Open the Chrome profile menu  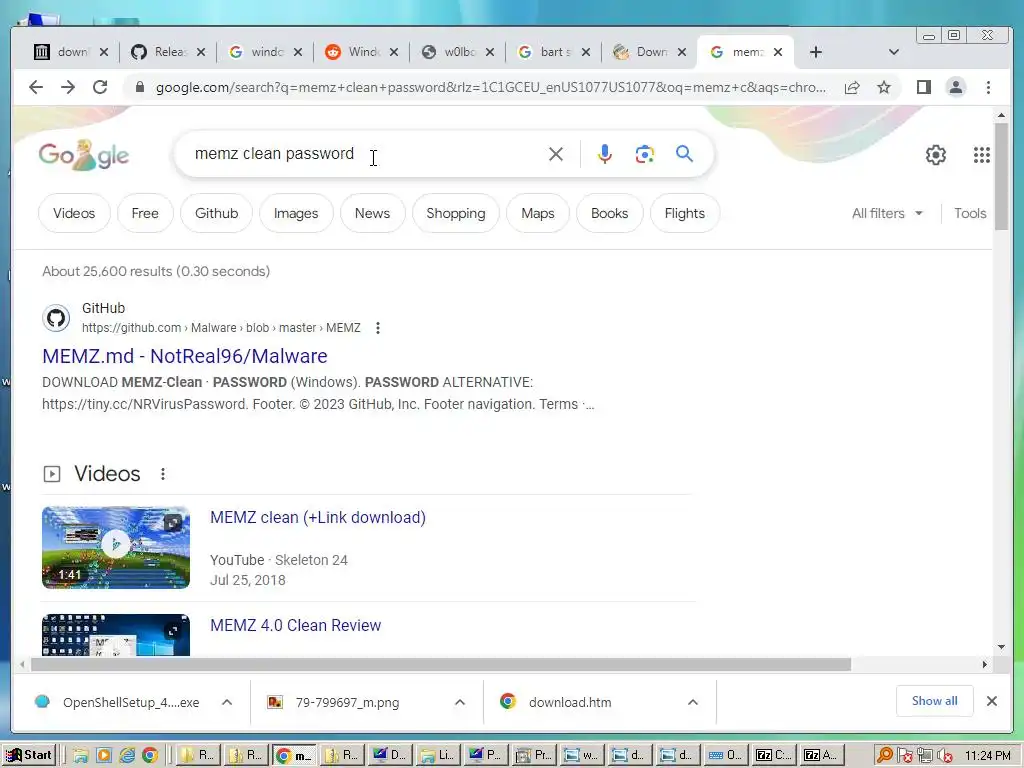pos(955,87)
